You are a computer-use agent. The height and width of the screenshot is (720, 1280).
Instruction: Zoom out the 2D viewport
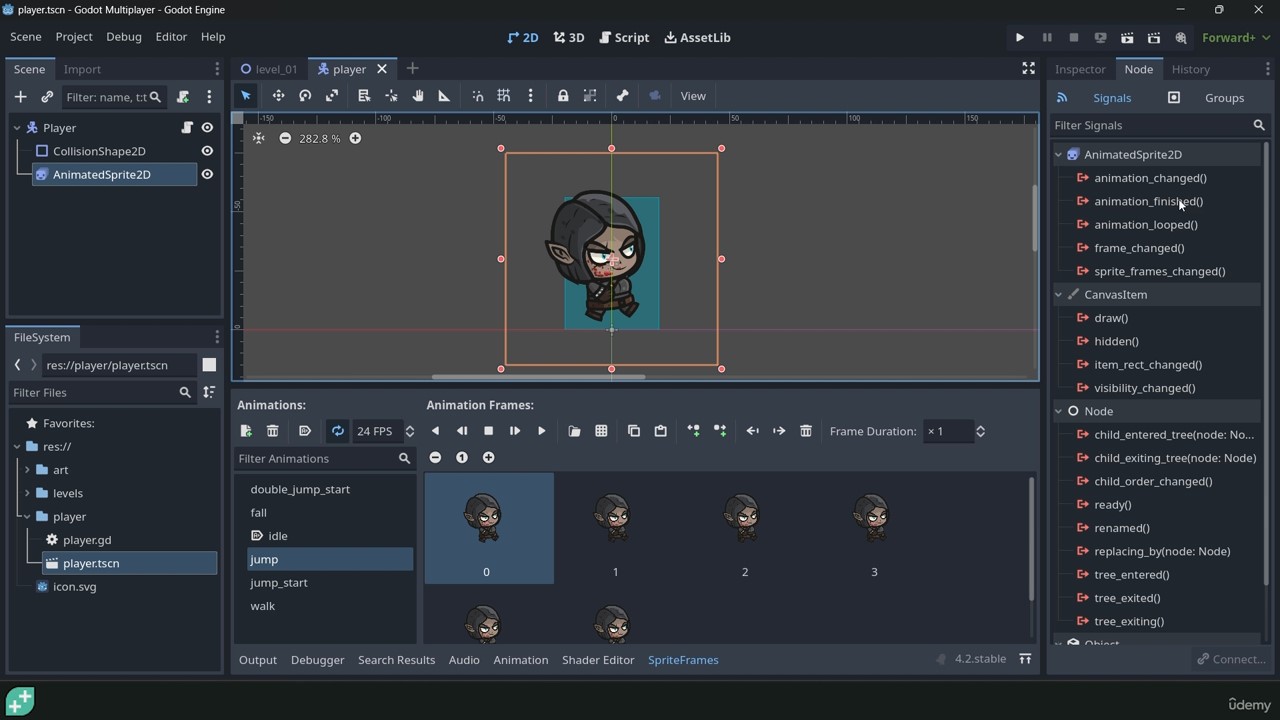pos(285,138)
